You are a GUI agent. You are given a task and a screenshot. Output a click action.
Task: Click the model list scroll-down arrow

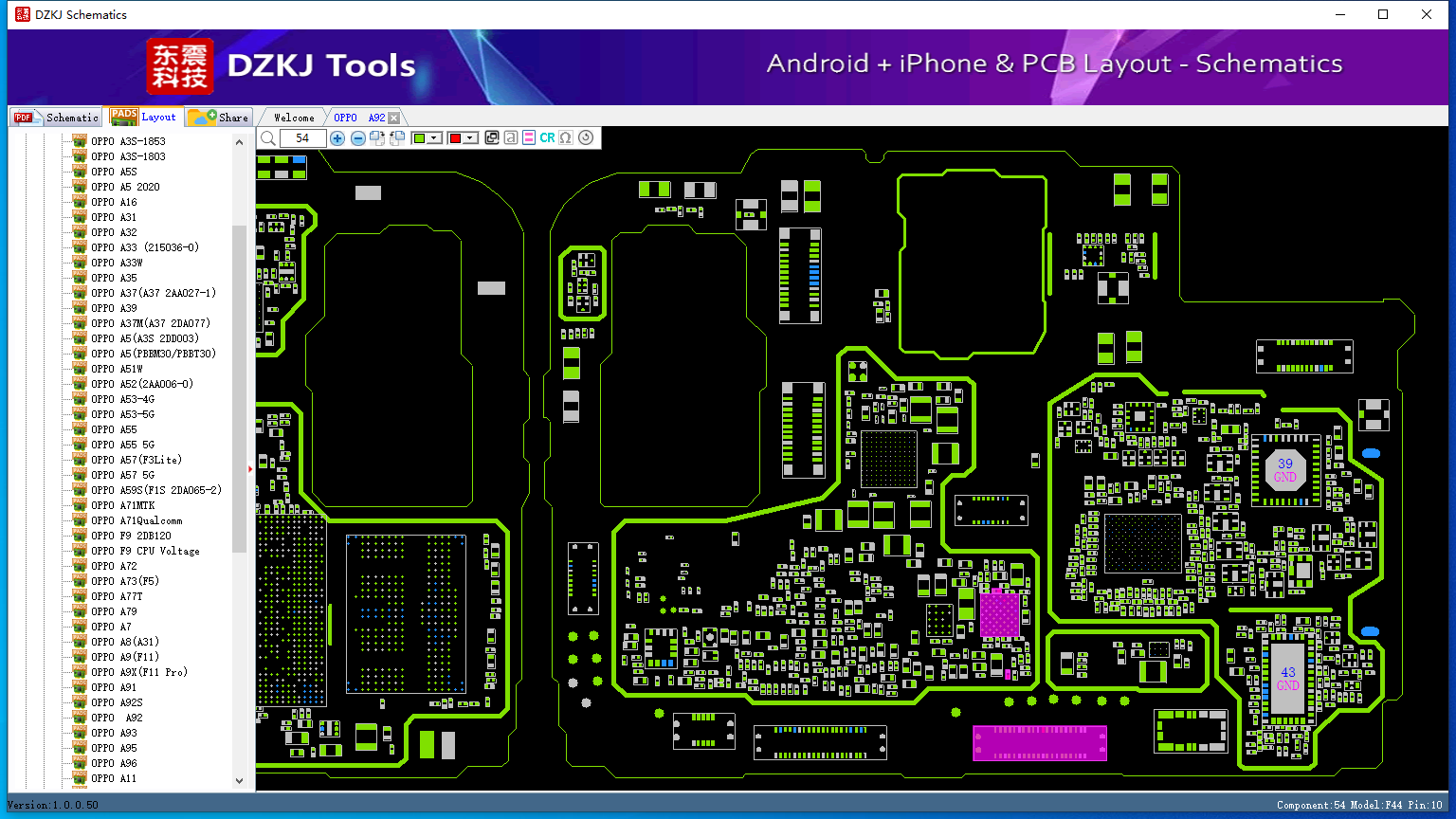click(239, 781)
